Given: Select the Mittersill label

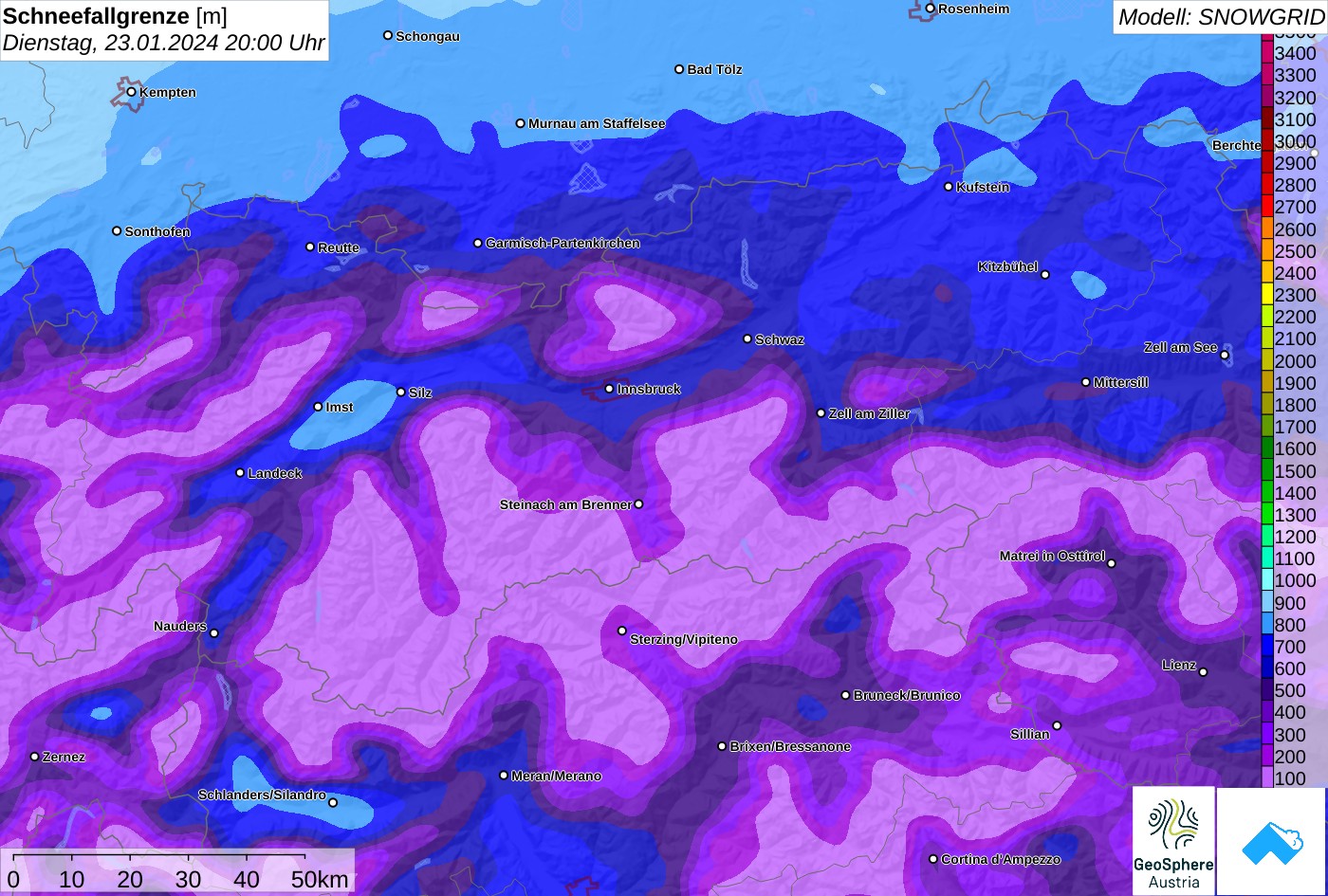Looking at the screenshot, I should coord(1120,382).
